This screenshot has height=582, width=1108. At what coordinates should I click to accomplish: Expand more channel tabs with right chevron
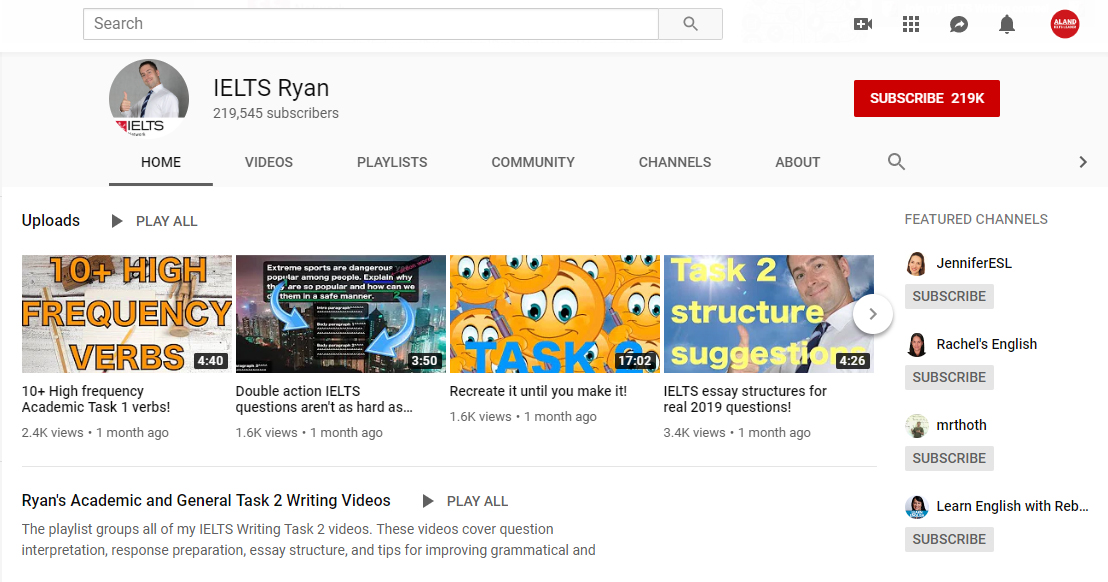click(1083, 162)
